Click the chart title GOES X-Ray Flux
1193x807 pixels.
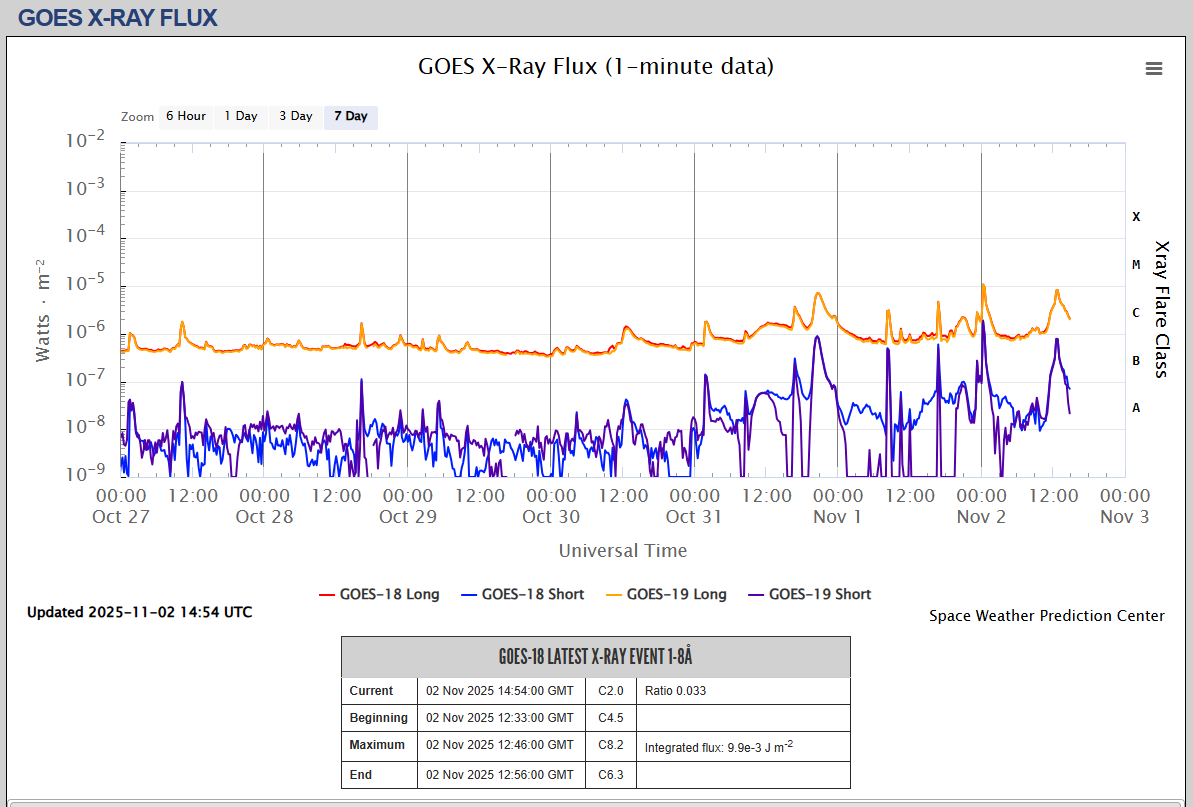point(595,67)
